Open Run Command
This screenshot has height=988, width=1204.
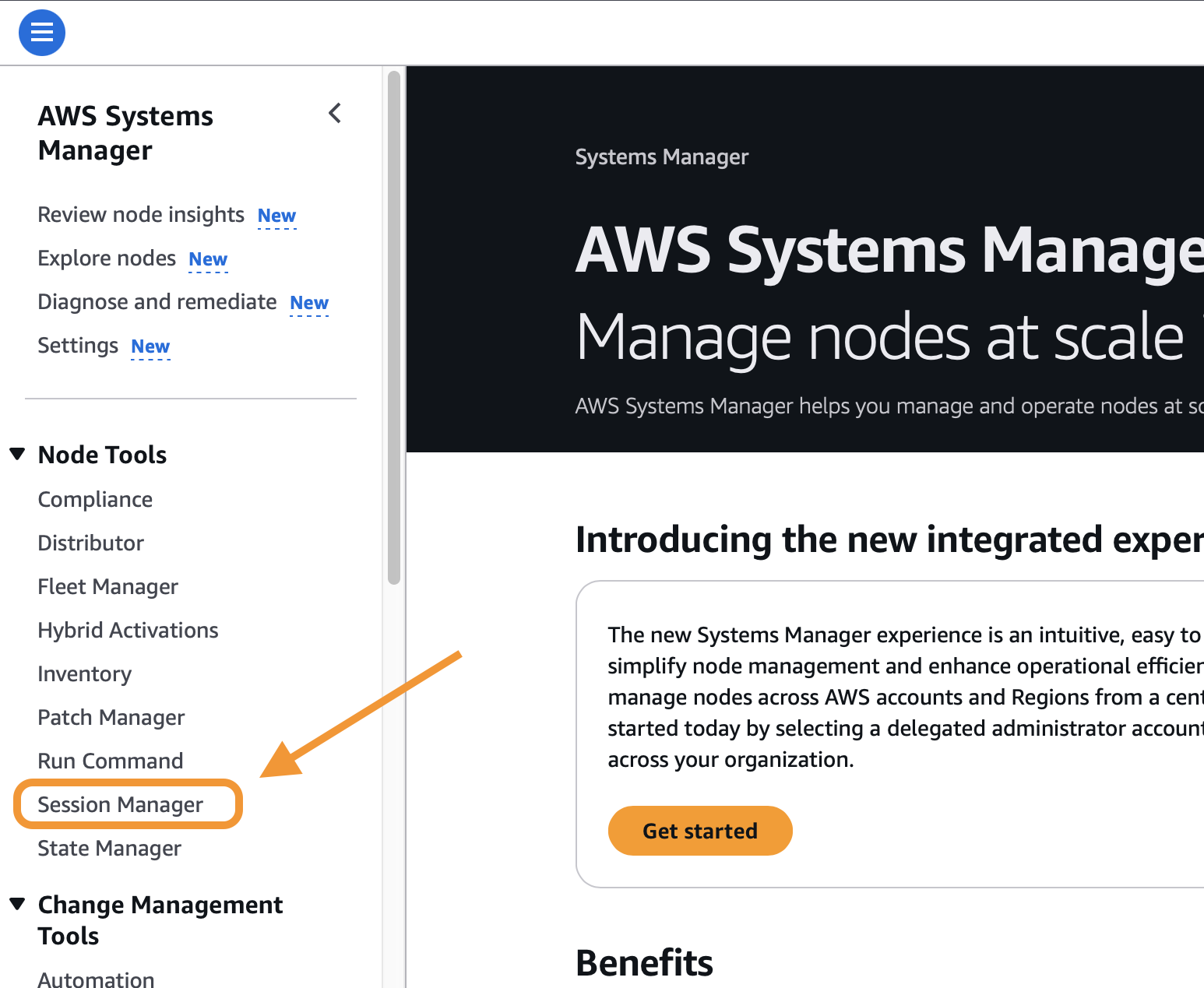point(111,761)
